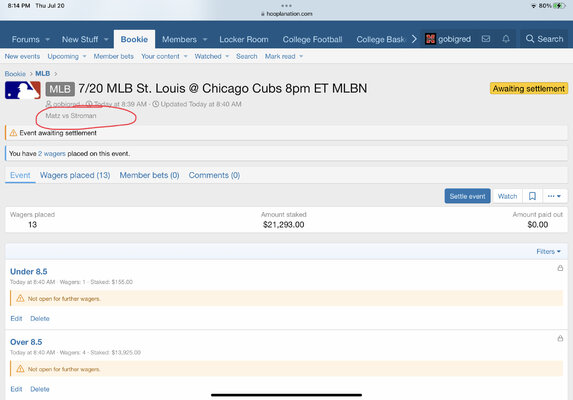Click Delete under Over 8.5
Viewport: 573px width, 400px height.
pyautogui.click(x=40, y=389)
